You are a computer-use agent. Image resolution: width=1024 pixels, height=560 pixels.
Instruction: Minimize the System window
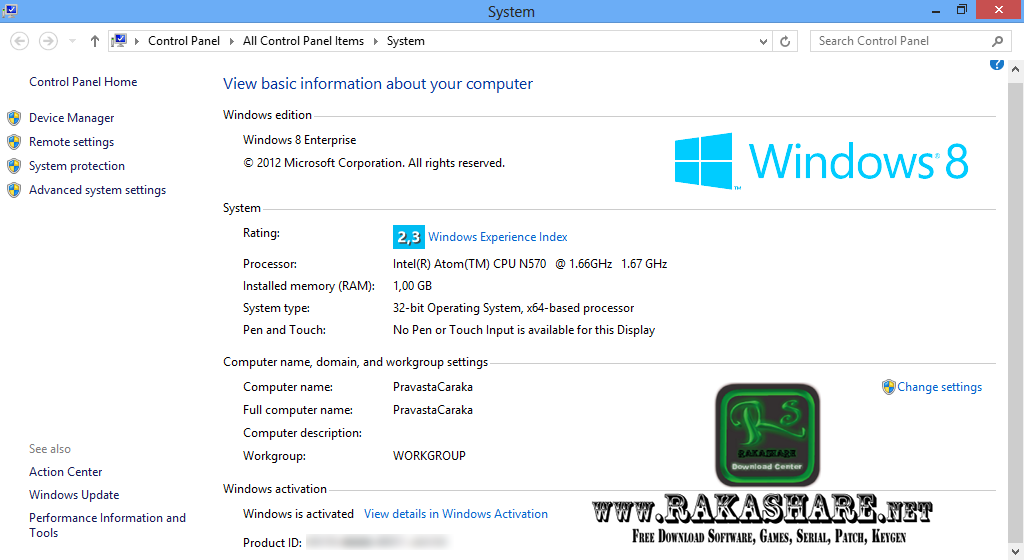tap(936, 10)
